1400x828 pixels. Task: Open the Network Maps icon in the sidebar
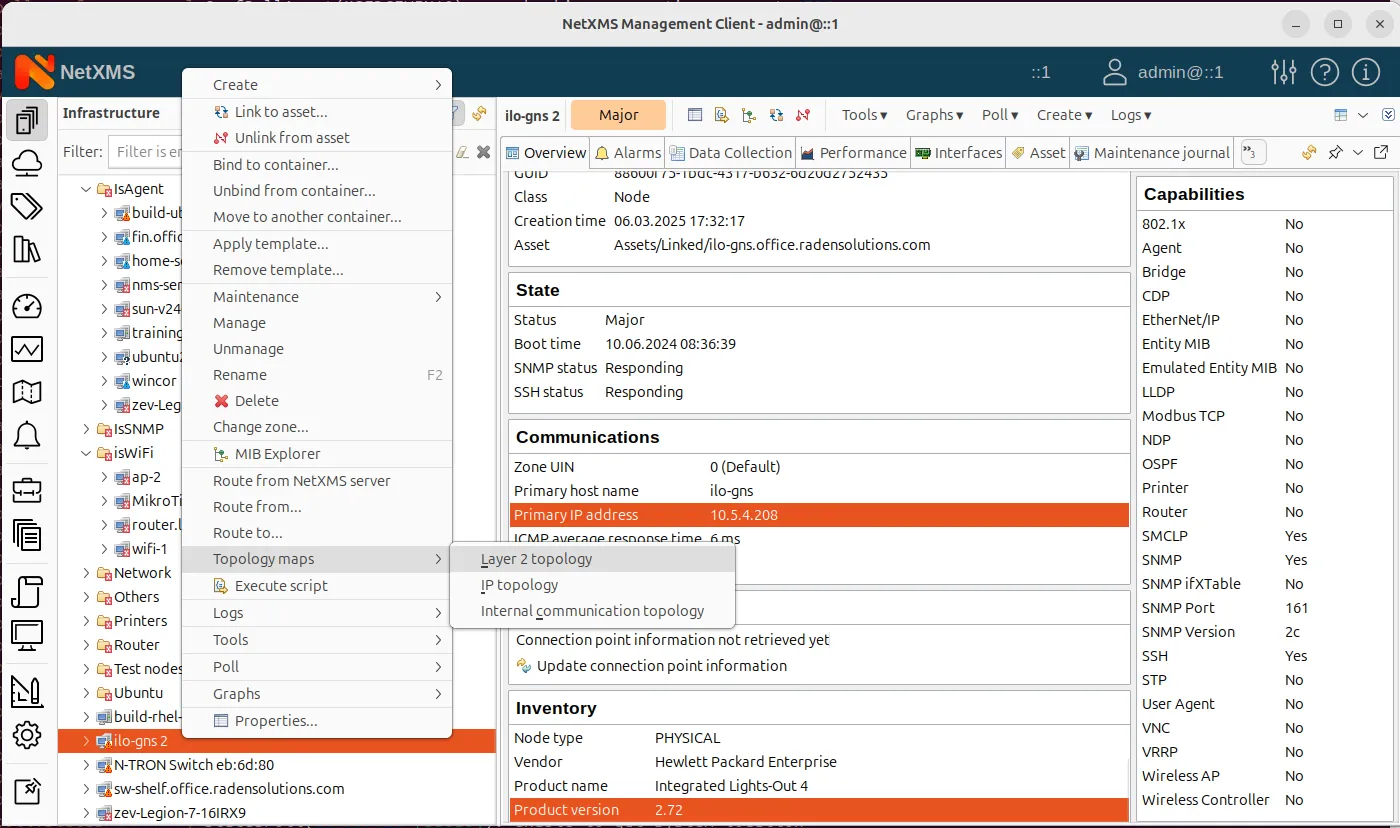27,392
